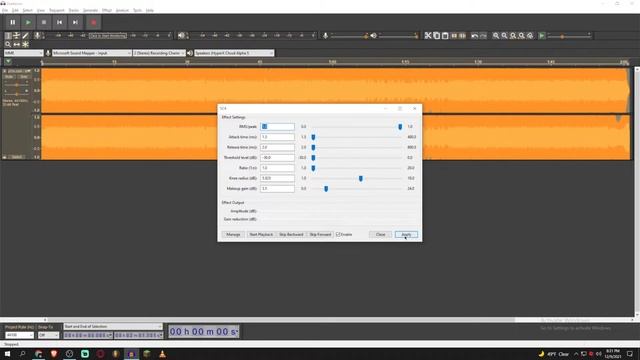The image size is (640, 360).
Task: Click the Knee radius slider handle
Action: pyautogui.click(x=361, y=178)
